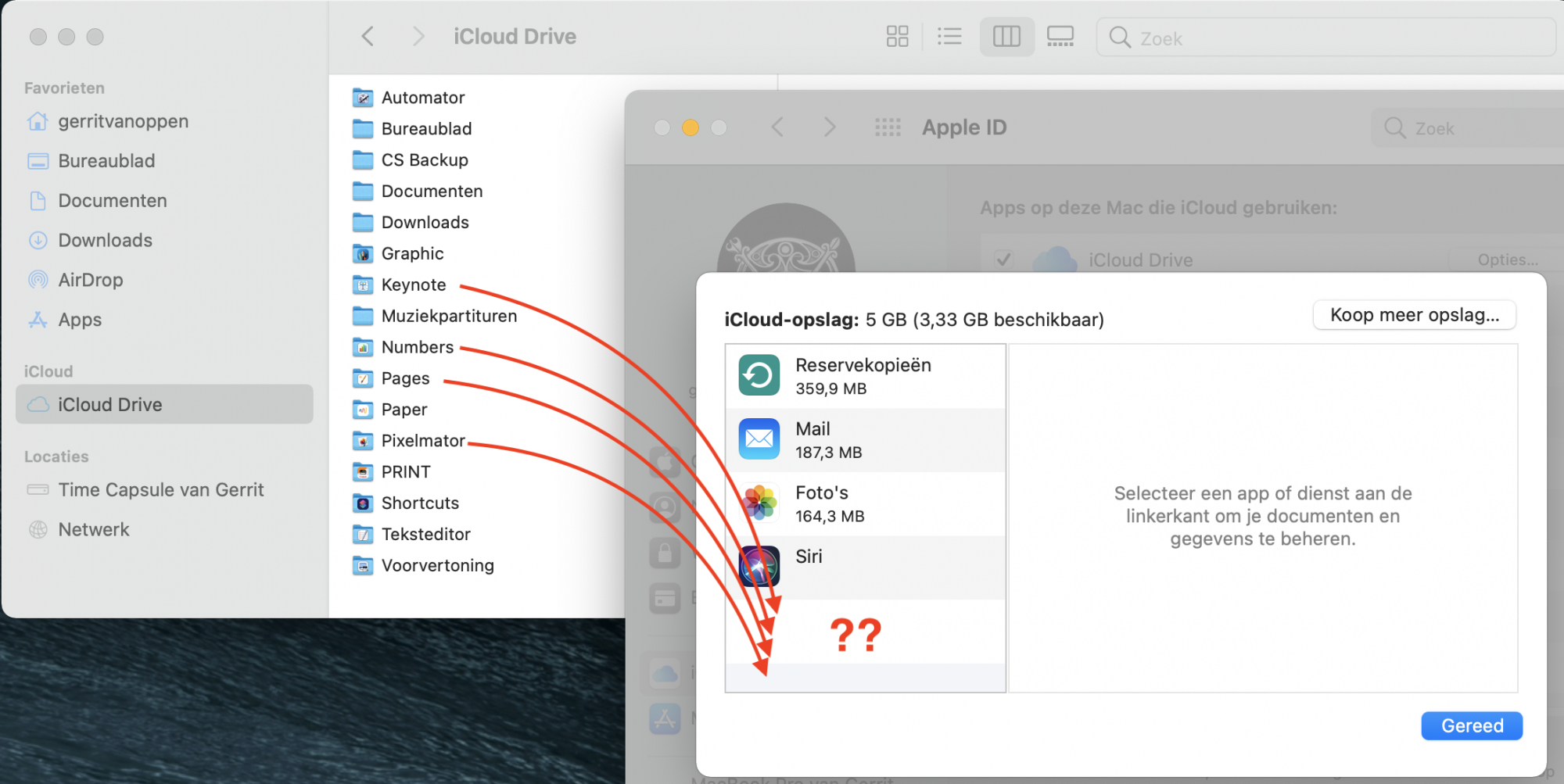
Task: Go back in the Finder window
Action: point(368,36)
